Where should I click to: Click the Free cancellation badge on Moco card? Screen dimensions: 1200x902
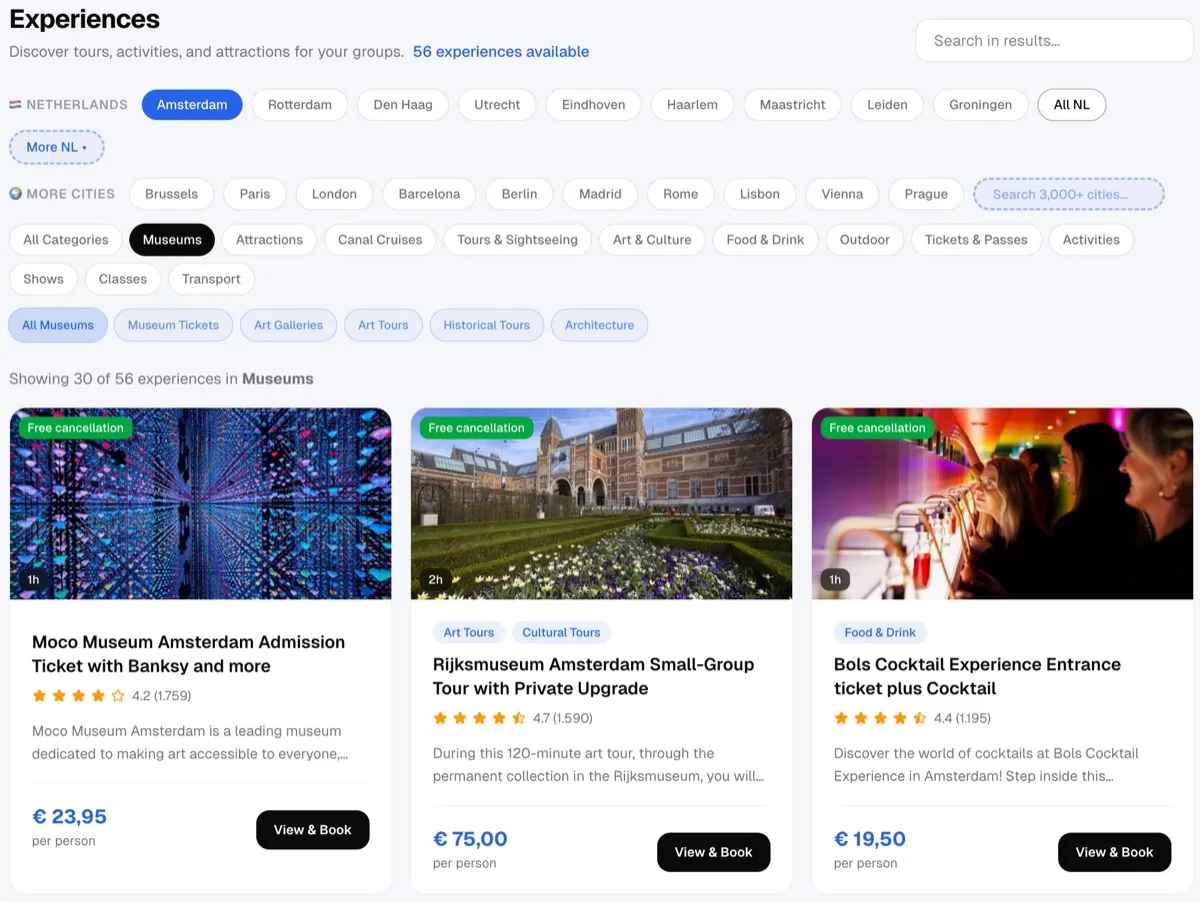point(75,427)
